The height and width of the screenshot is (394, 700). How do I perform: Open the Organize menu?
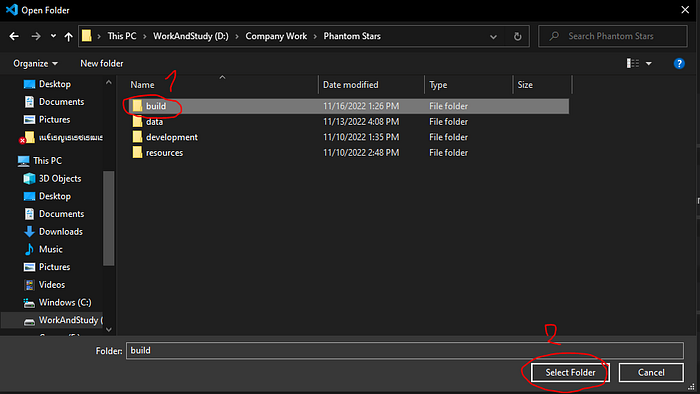tap(35, 63)
